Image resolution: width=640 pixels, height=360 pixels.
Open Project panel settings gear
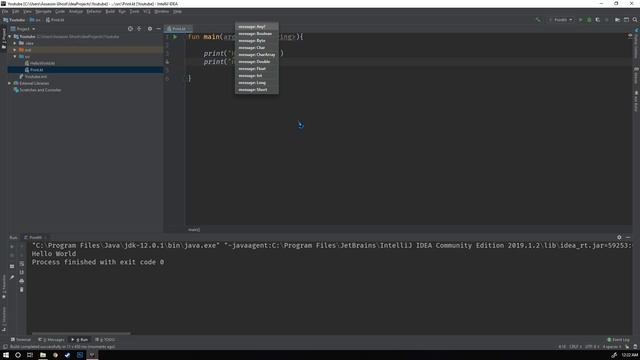[x=150, y=29]
